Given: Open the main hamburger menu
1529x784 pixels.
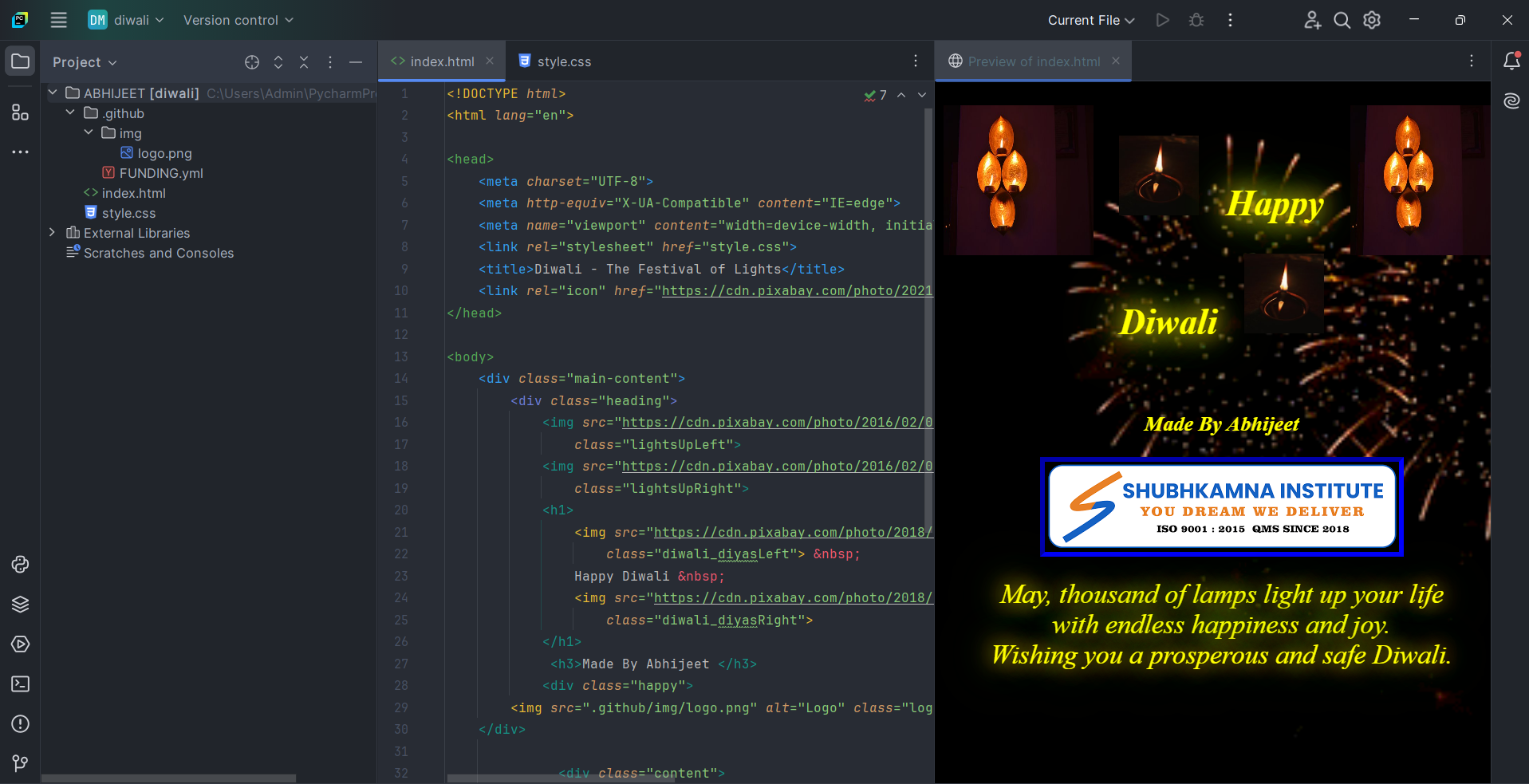Looking at the screenshot, I should [x=58, y=20].
